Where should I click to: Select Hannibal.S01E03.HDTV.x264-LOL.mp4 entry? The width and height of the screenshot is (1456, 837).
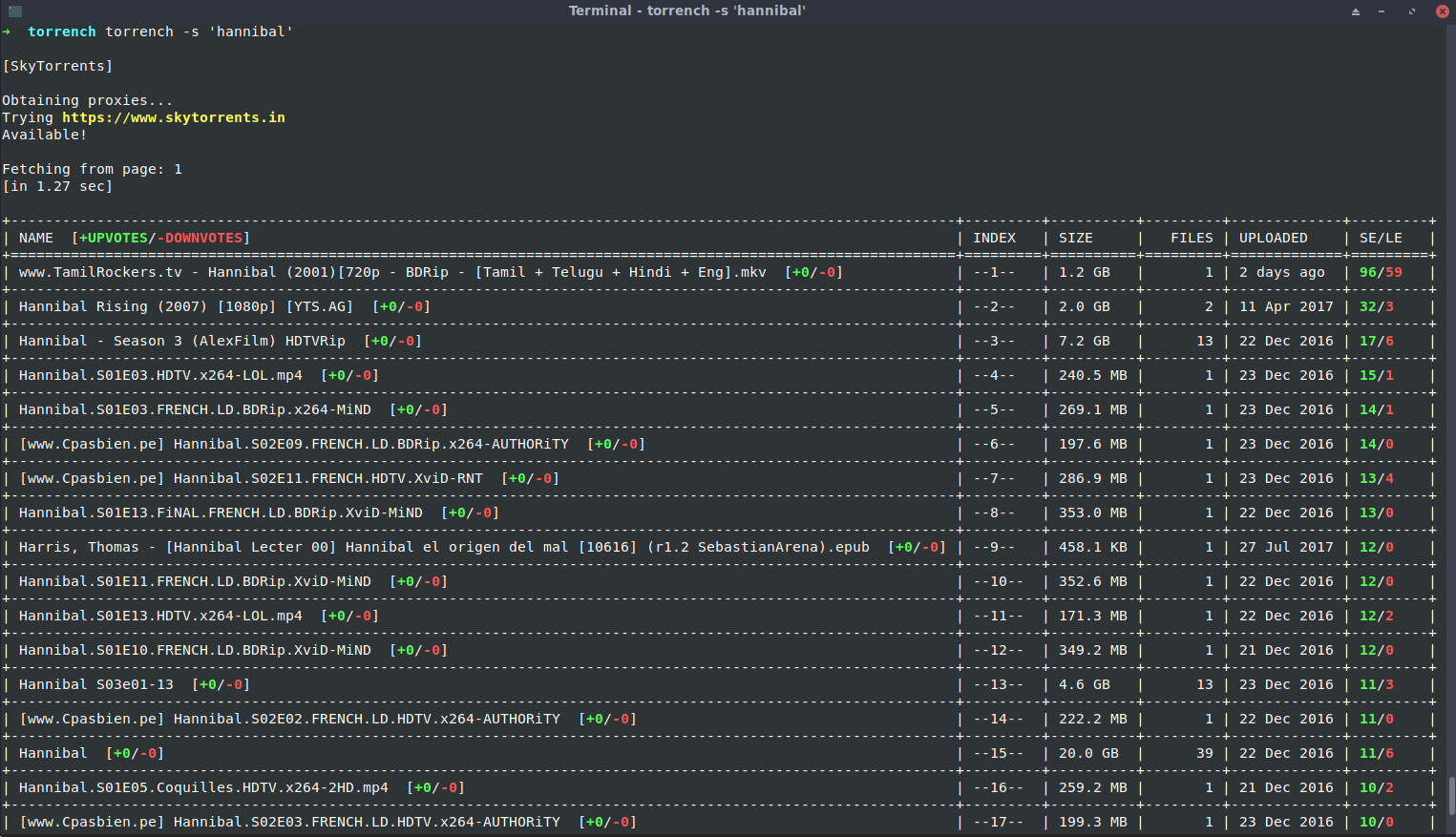[160, 375]
